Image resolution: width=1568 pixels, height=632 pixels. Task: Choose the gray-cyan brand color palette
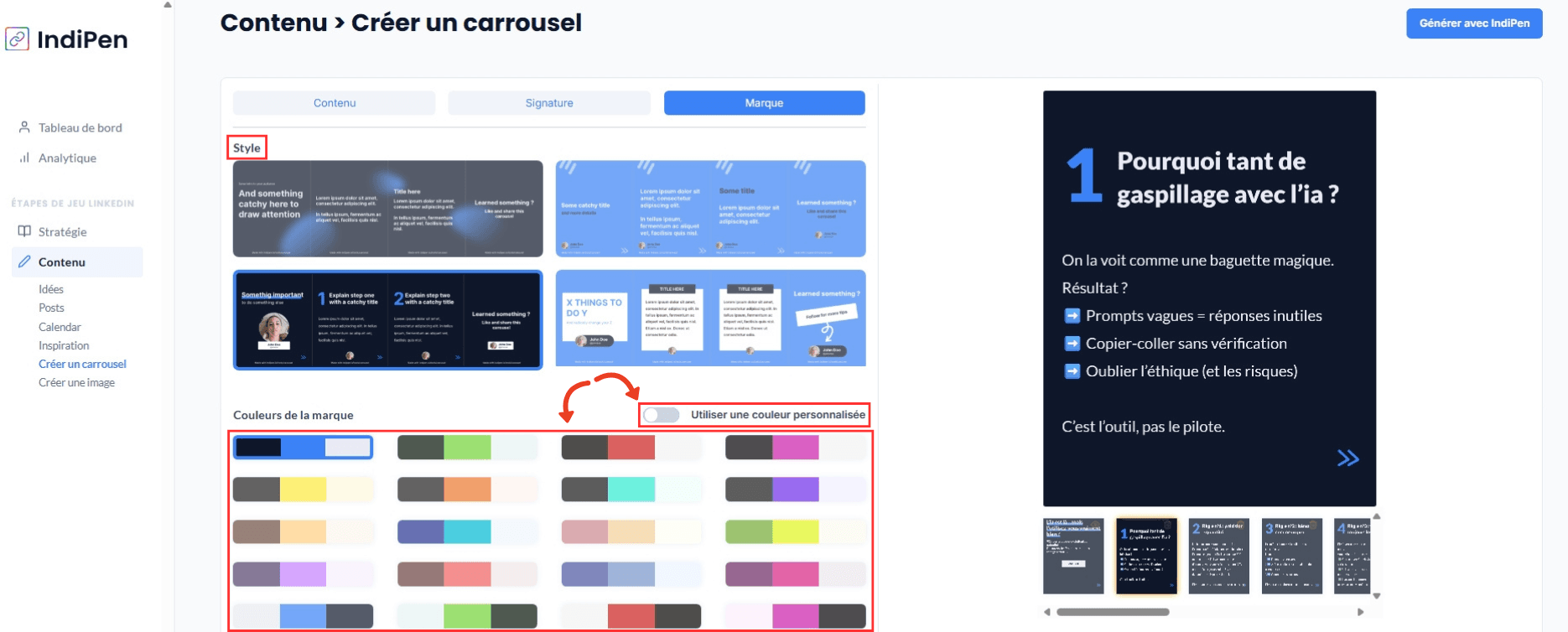tap(631, 490)
